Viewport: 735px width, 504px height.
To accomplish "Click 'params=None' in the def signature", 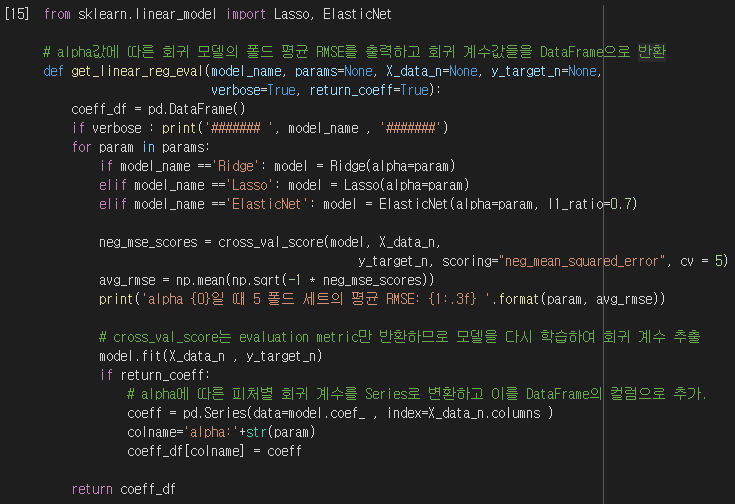I will tap(333, 71).
